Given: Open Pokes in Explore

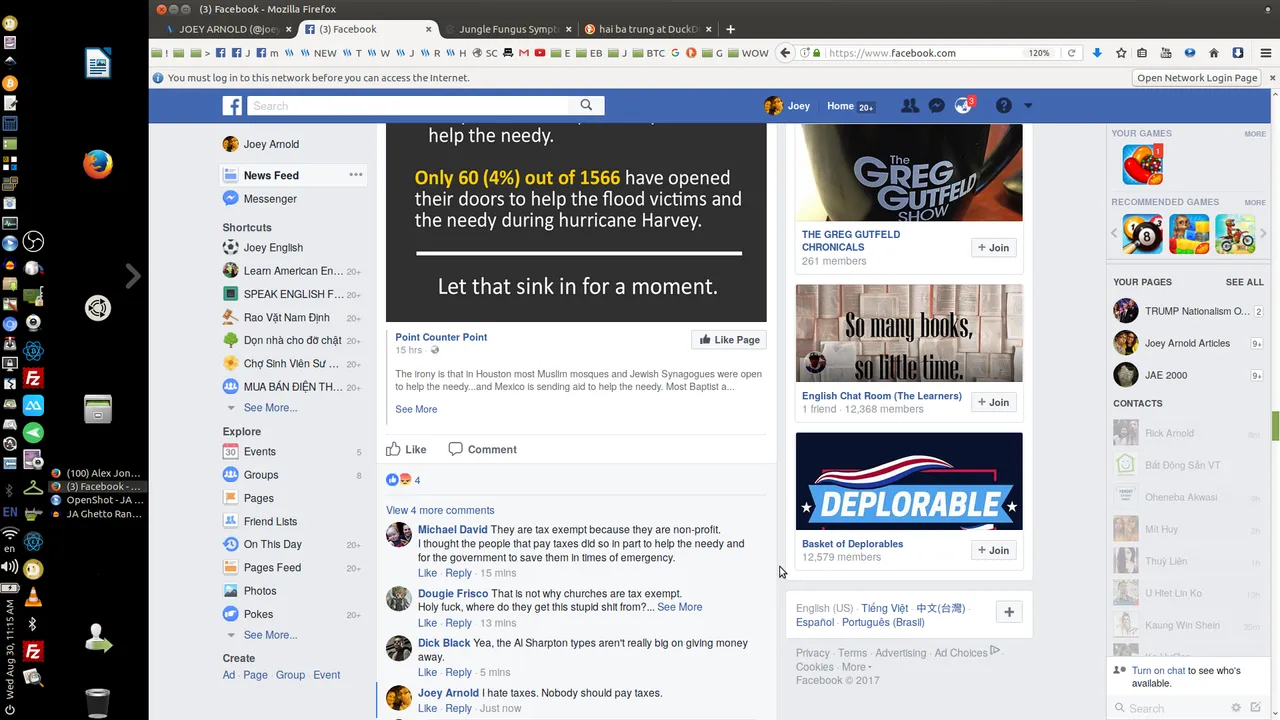Looking at the screenshot, I should coord(258,614).
